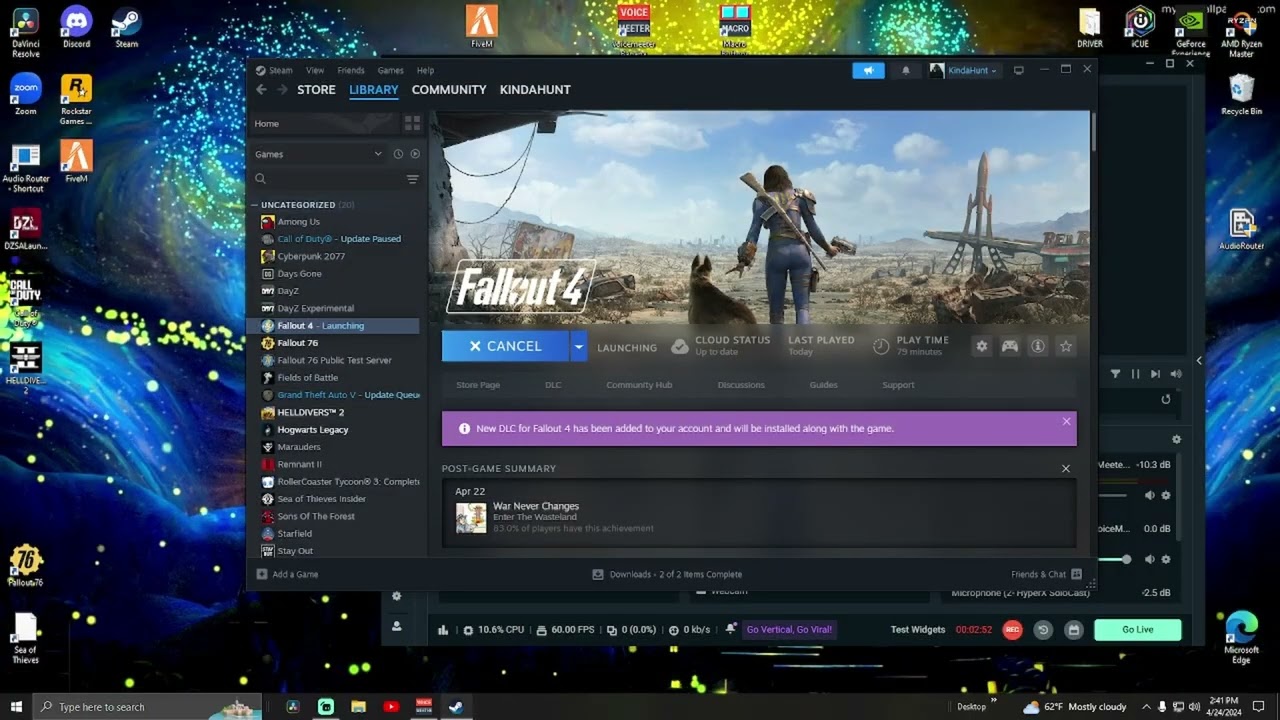Screen dimensions: 1280x720
Task: Add Fallout 4 to favorites star
Action: 1066,346
